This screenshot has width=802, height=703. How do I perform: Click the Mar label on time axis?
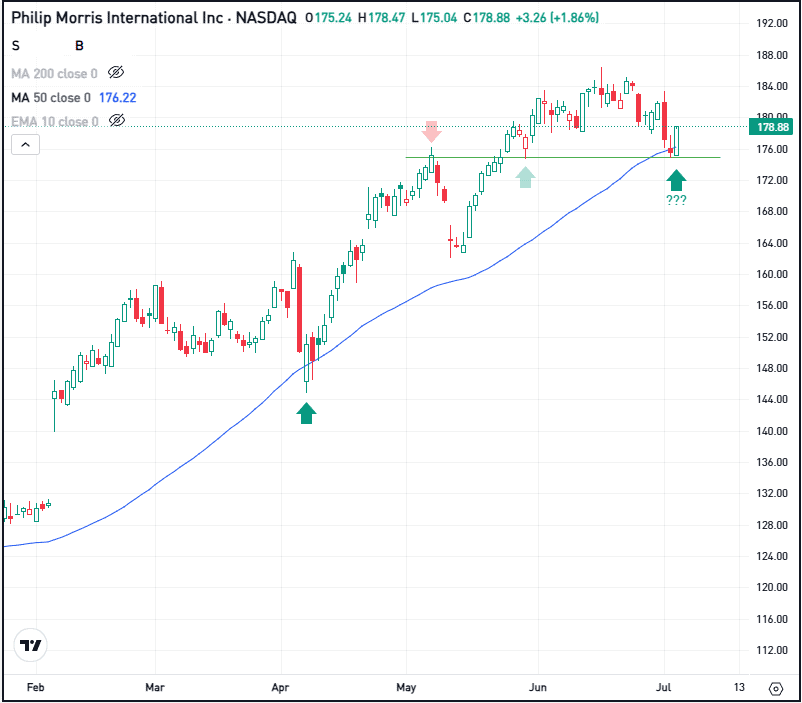point(155,687)
